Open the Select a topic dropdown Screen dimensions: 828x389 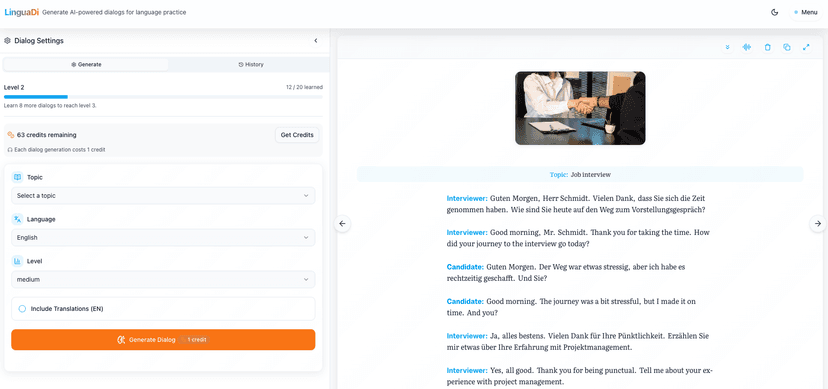[x=163, y=195]
